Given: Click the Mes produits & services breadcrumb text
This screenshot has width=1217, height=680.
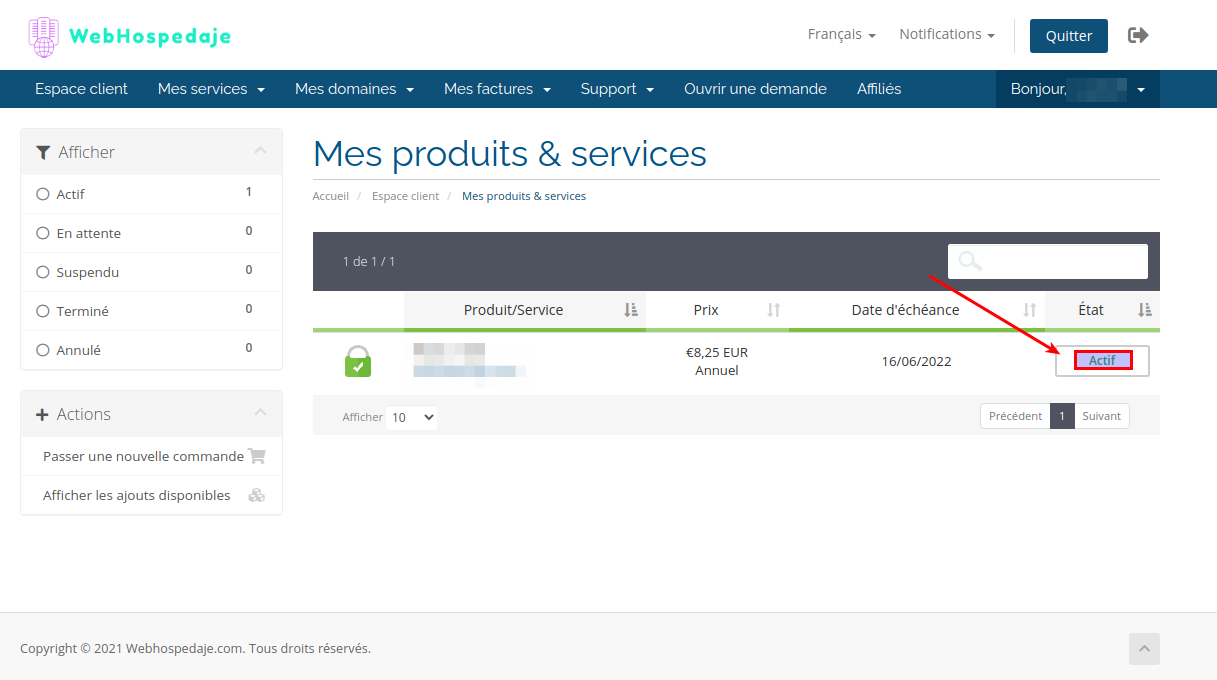Looking at the screenshot, I should point(524,196).
